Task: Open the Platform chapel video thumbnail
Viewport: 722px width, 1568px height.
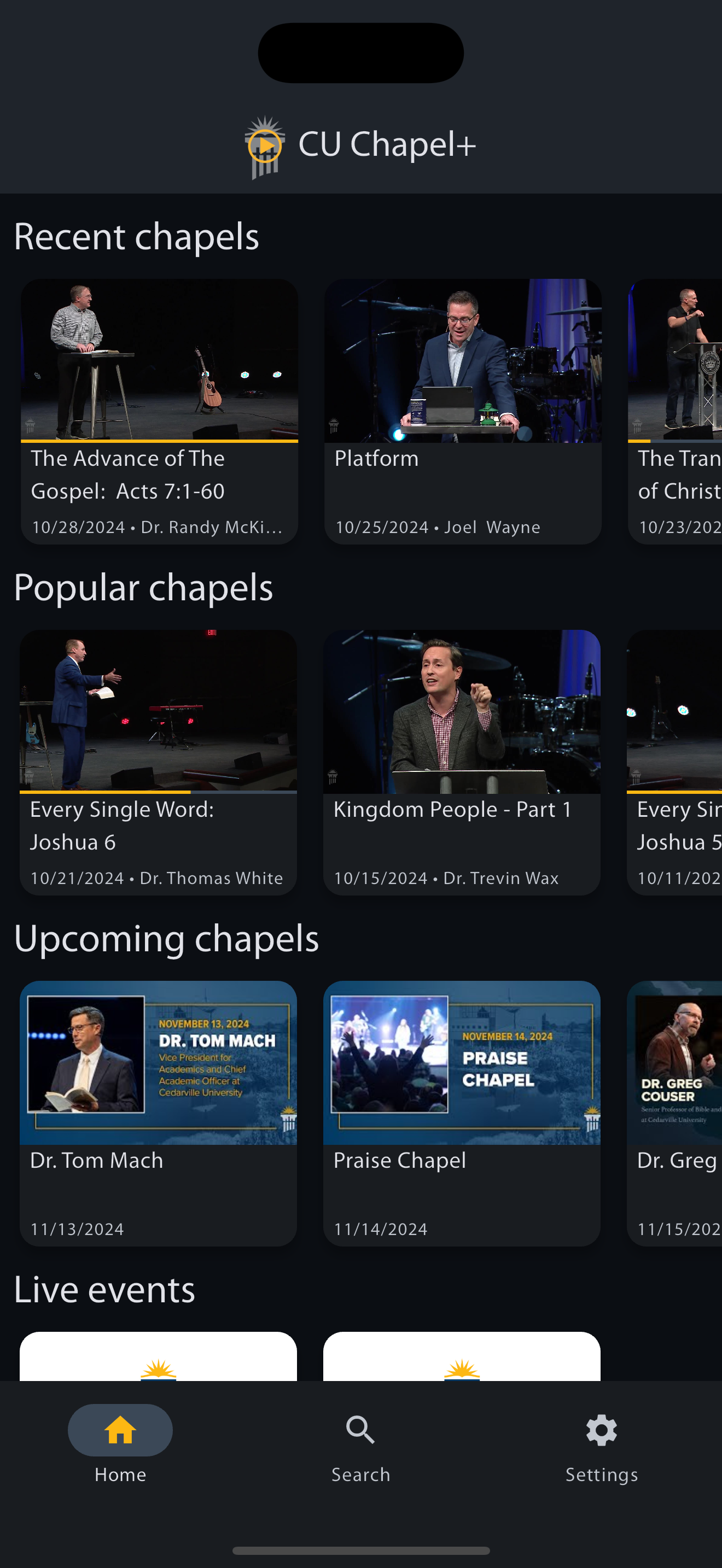Action: [x=463, y=360]
